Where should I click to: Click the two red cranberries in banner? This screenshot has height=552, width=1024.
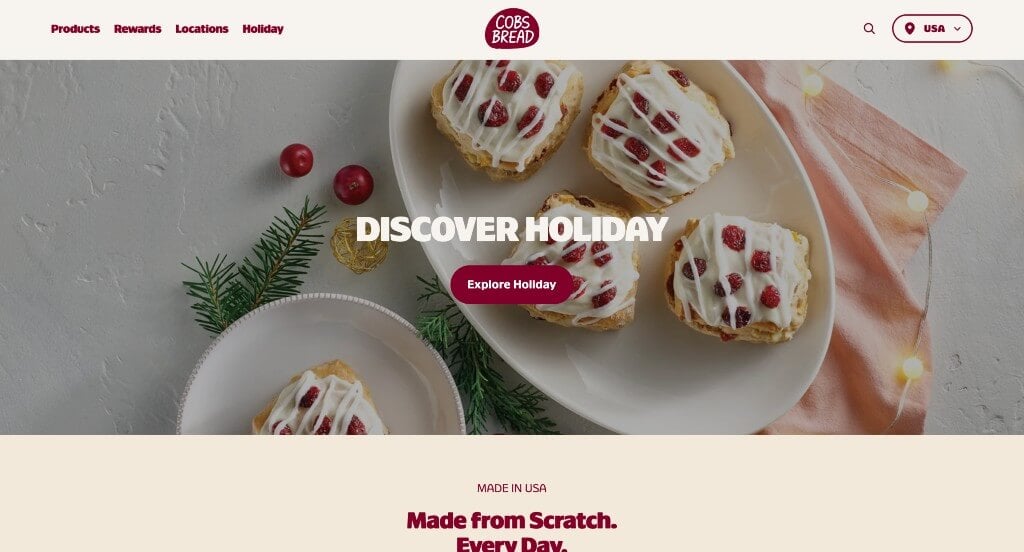point(327,174)
